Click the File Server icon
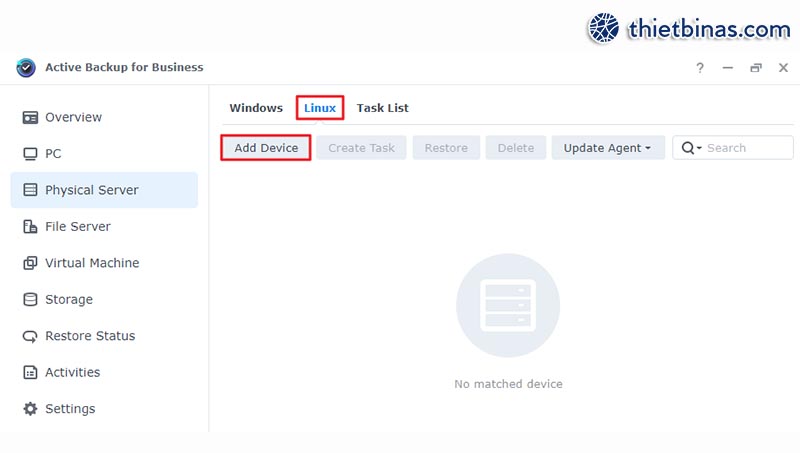Viewport: 800px width, 453px height. [x=30, y=226]
